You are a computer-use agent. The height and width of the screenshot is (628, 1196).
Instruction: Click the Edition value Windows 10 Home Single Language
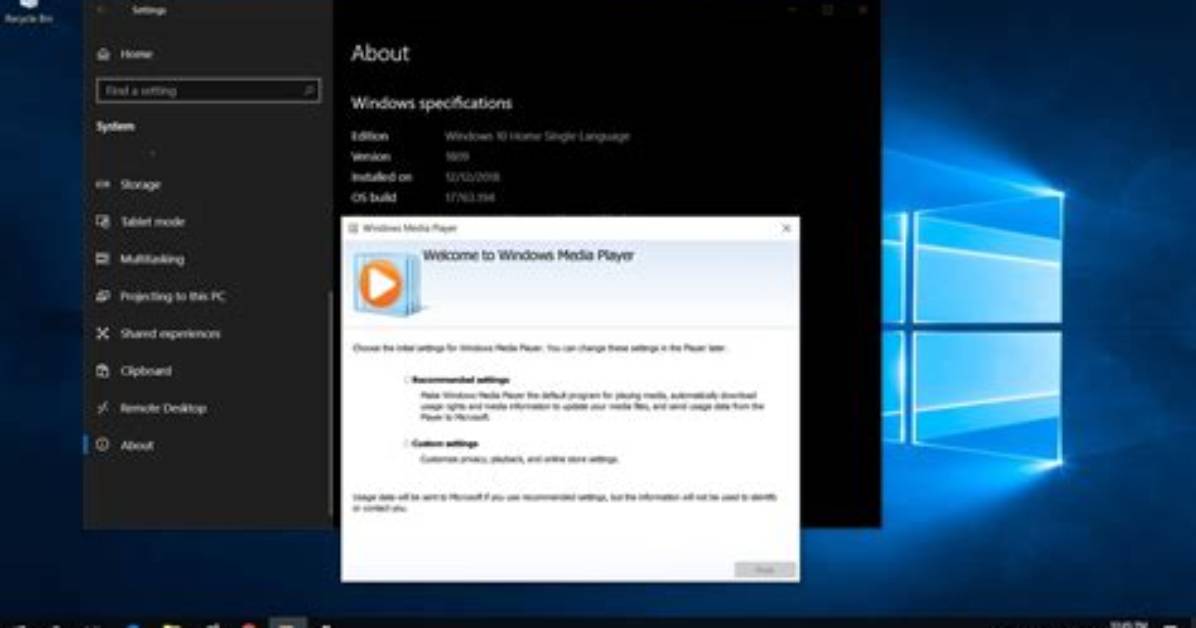tap(537, 137)
